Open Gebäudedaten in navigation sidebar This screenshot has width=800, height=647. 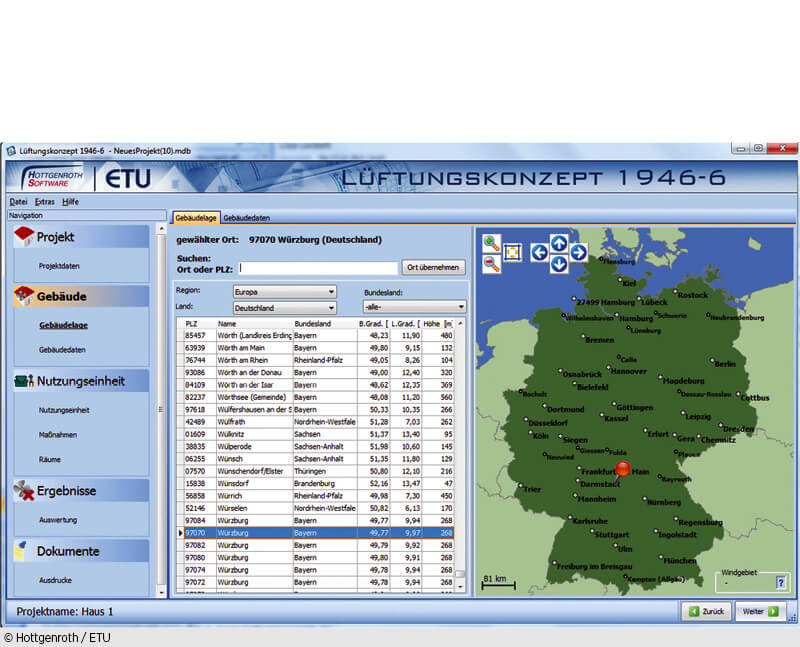pos(62,350)
